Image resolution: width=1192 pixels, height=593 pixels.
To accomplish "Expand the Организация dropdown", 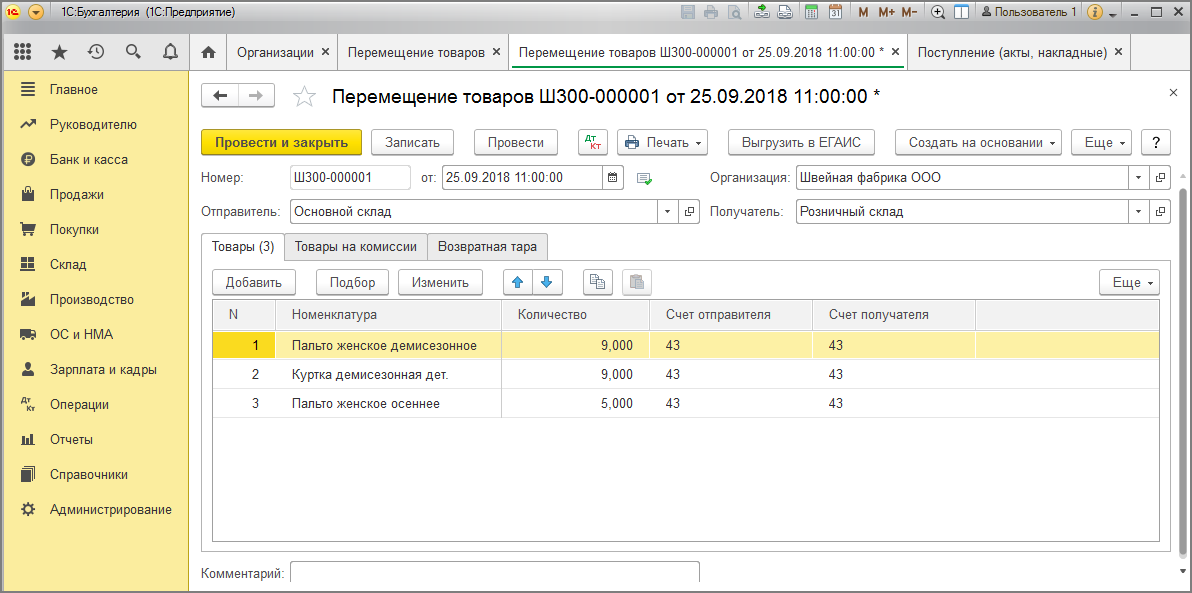I will click(1138, 177).
